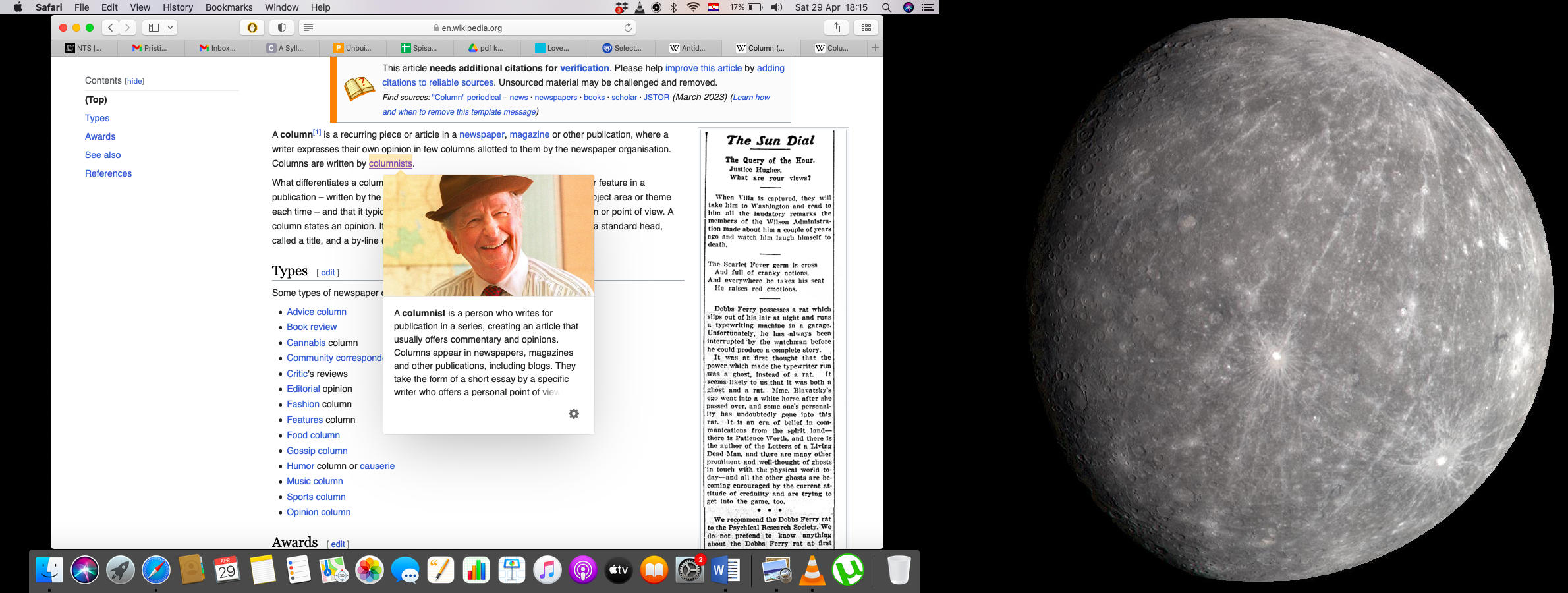Open the Trash in the Dock
Screen dimensions: 1568x593
coord(899,570)
